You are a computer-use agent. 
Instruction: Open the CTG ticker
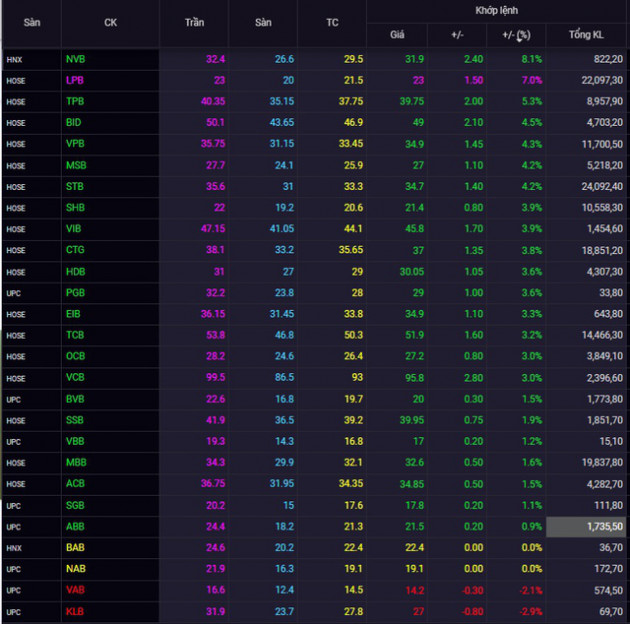tap(75, 250)
